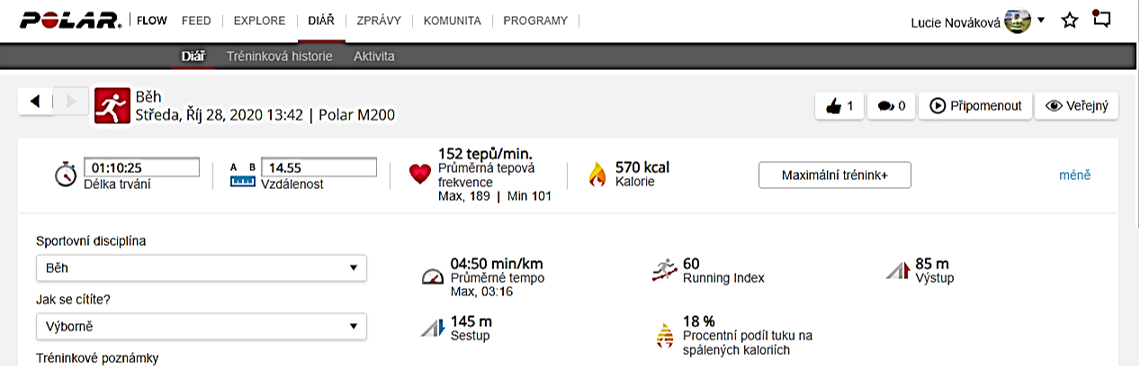This screenshot has height=366, width=1139.
Task: Click the Vzdálenost 14.55 input field
Action: point(319,167)
